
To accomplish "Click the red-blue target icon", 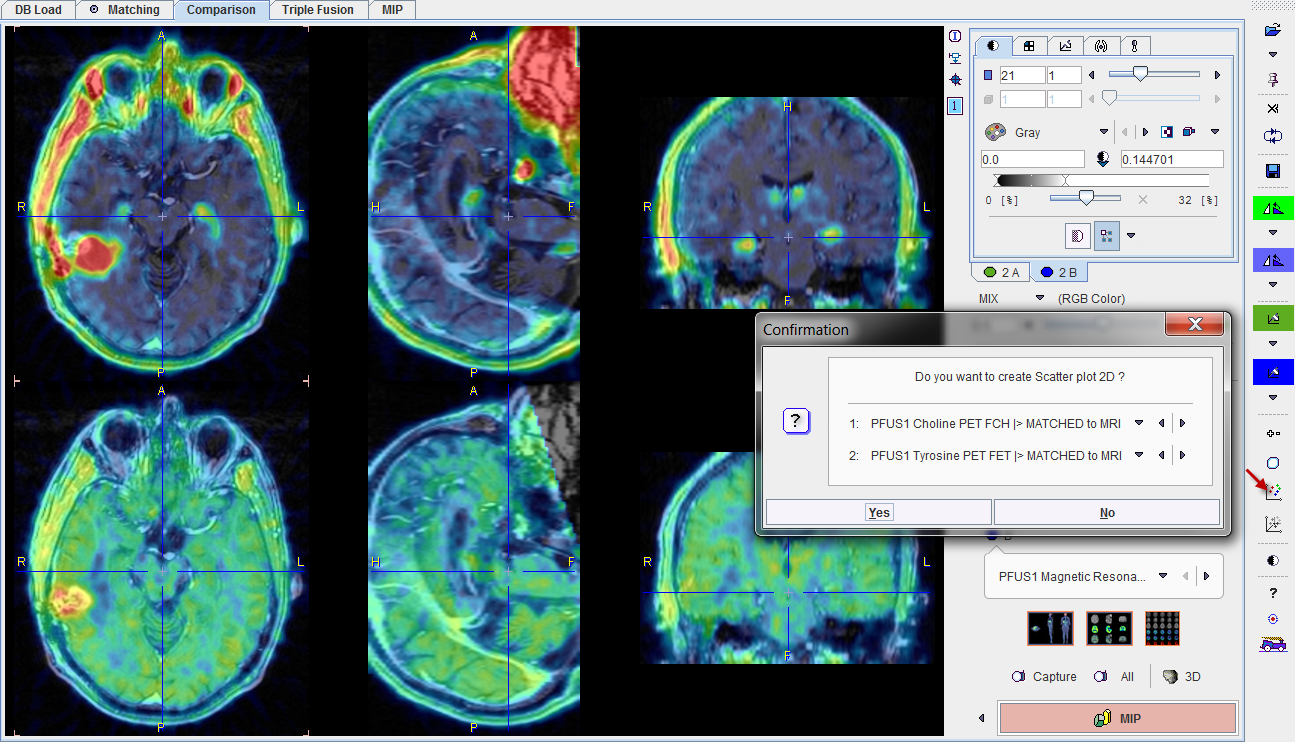I will coord(1272,618).
